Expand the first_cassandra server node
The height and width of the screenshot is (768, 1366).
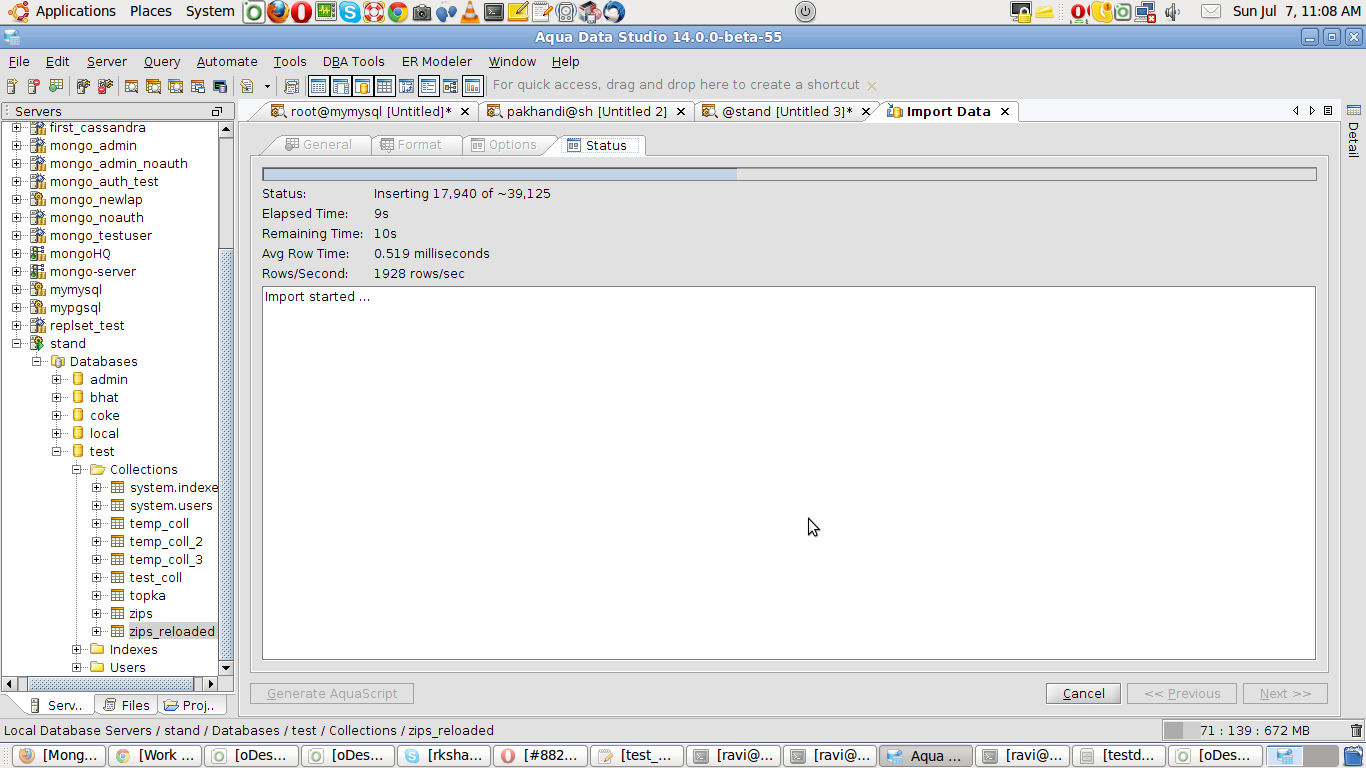point(16,128)
